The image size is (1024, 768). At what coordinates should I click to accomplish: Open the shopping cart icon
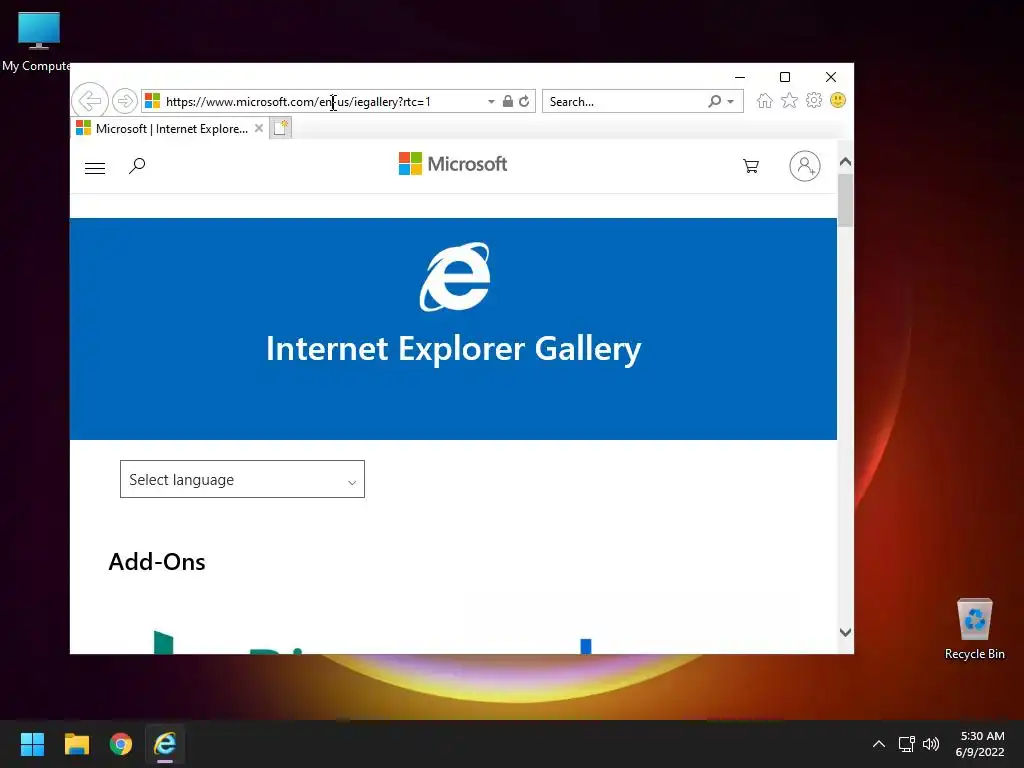pyautogui.click(x=751, y=166)
